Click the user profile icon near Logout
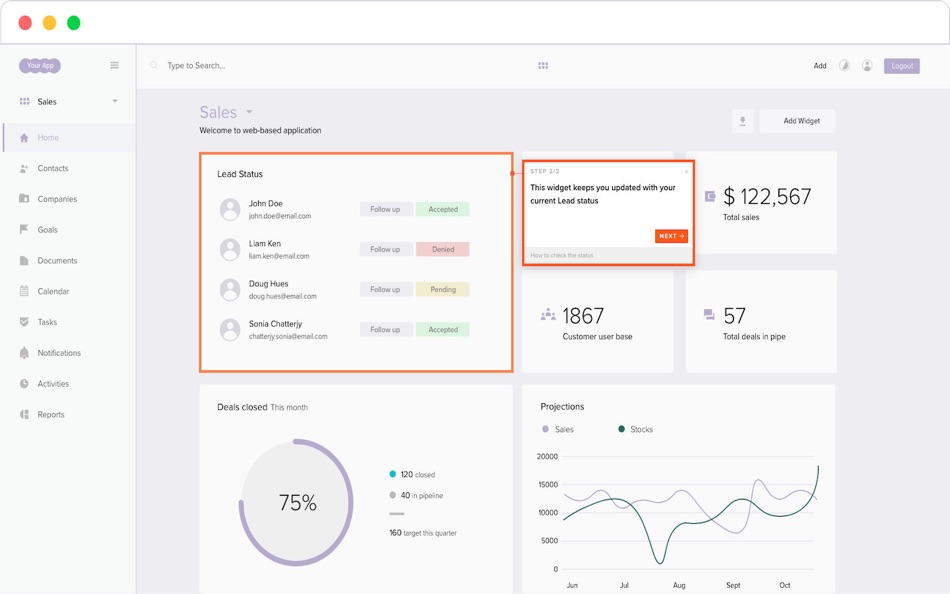 tap(867, 65)
